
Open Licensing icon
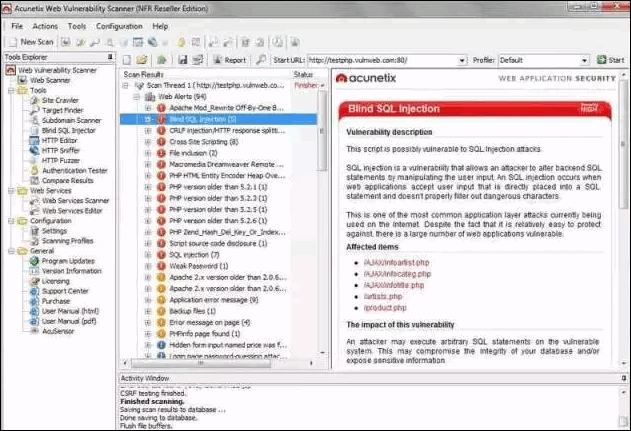tap(35, 281)
